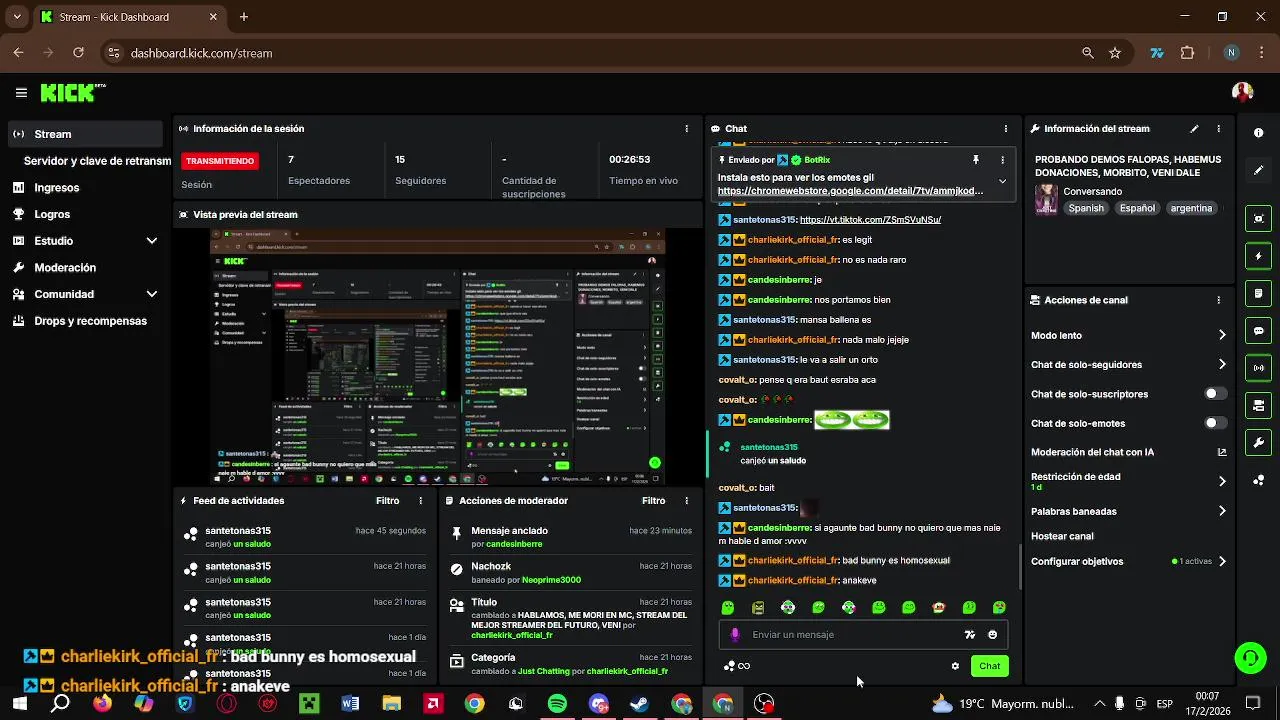Unpin the pinned BotRix message with pin icon
1280x720 pixels.
[x=976, y=160]
